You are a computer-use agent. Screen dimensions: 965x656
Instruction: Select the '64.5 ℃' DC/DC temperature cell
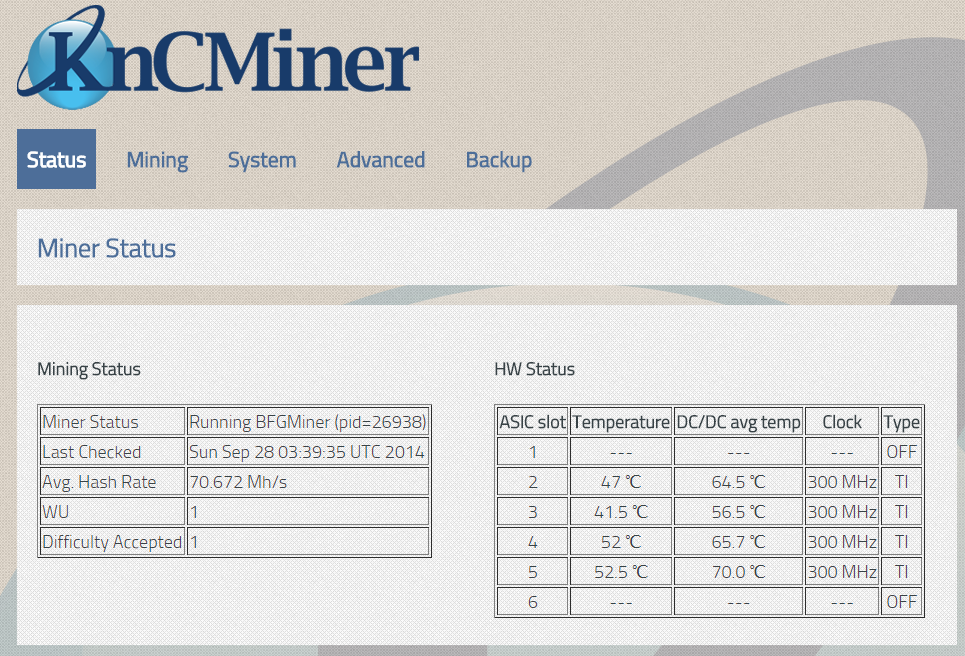coord(739,482)
